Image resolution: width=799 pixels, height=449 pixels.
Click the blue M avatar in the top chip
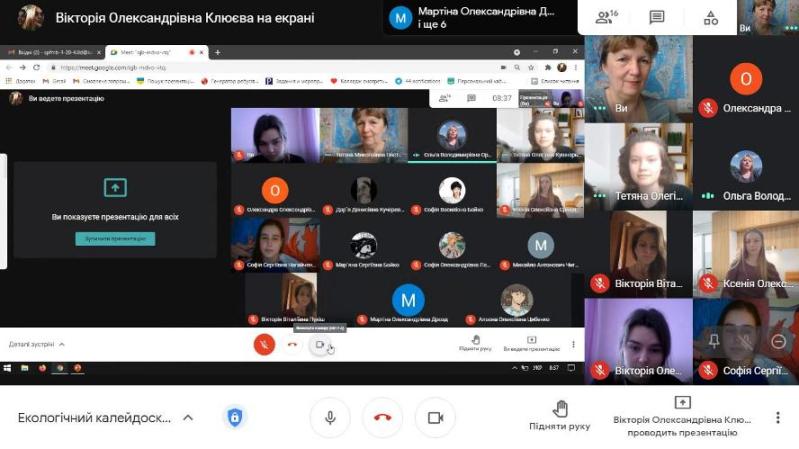coord(401,18)
